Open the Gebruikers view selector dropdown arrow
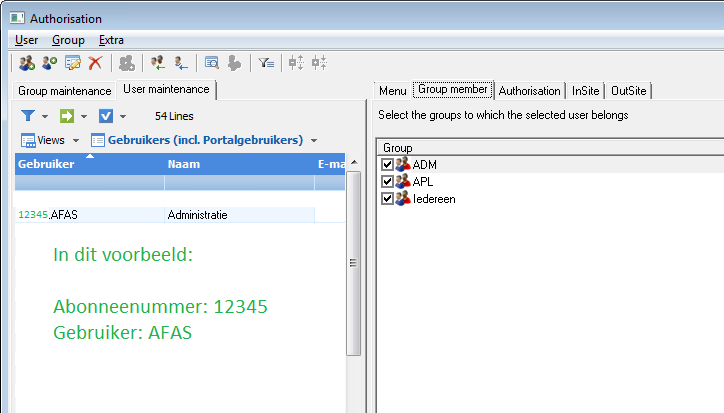 click(314, 140)
